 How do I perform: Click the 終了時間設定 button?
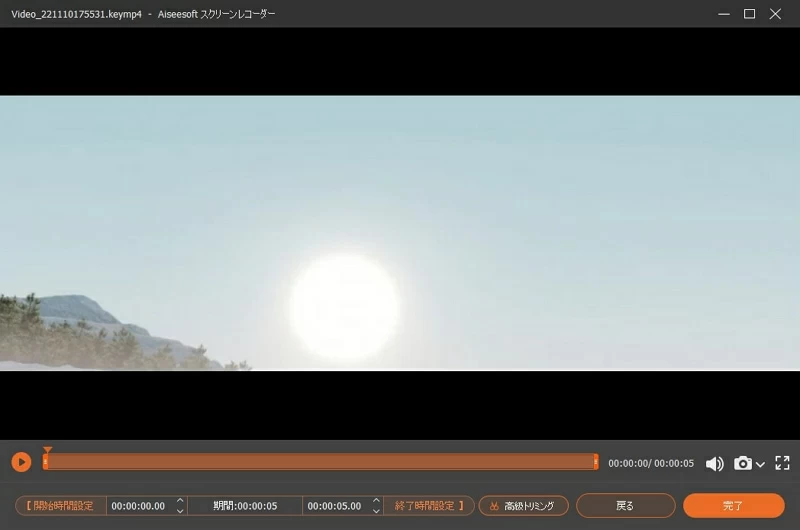click(427, 506)
